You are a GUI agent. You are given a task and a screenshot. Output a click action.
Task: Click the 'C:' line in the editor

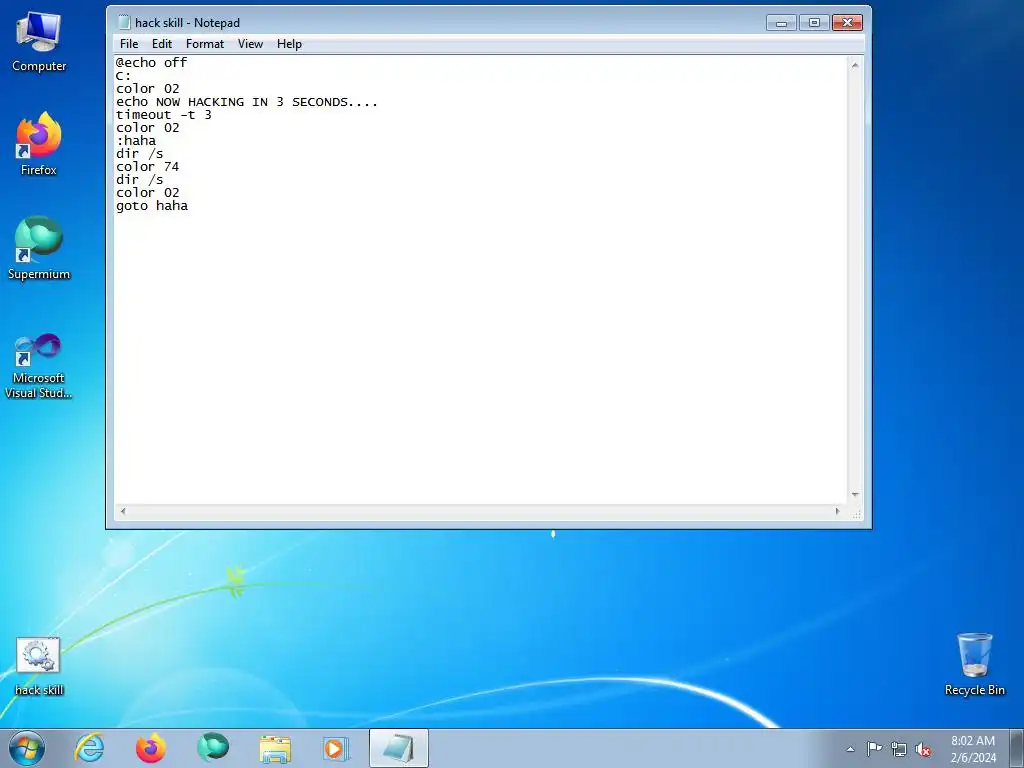(x=123, y=76)
